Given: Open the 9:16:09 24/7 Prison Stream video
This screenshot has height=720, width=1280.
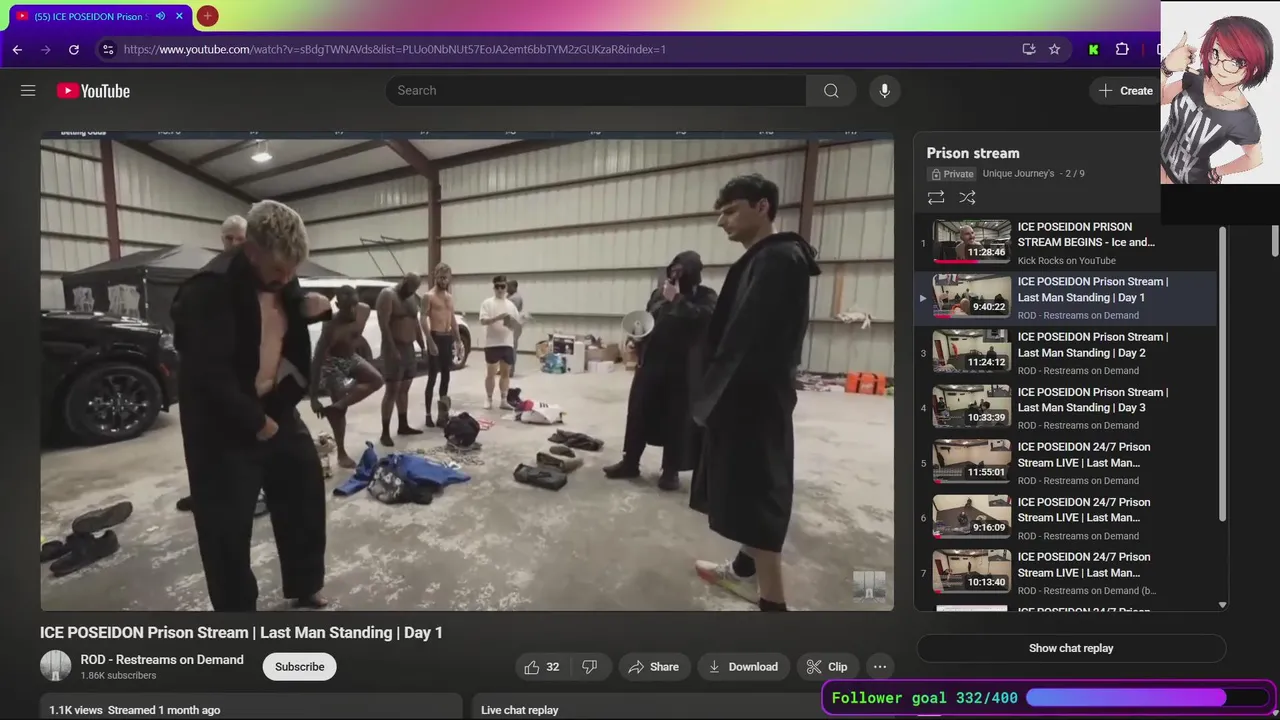Looking at the screenshot, I should click(x=1066, y=518).
